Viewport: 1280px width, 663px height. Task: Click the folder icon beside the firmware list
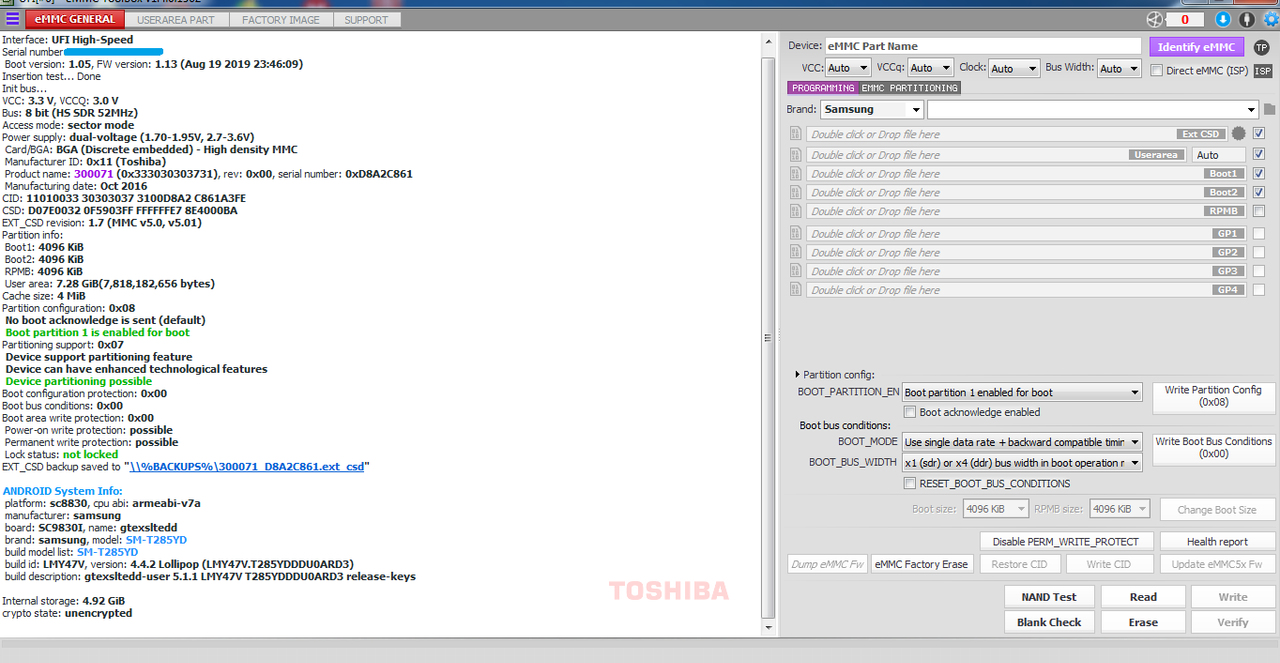click(x=1270, y=109)
